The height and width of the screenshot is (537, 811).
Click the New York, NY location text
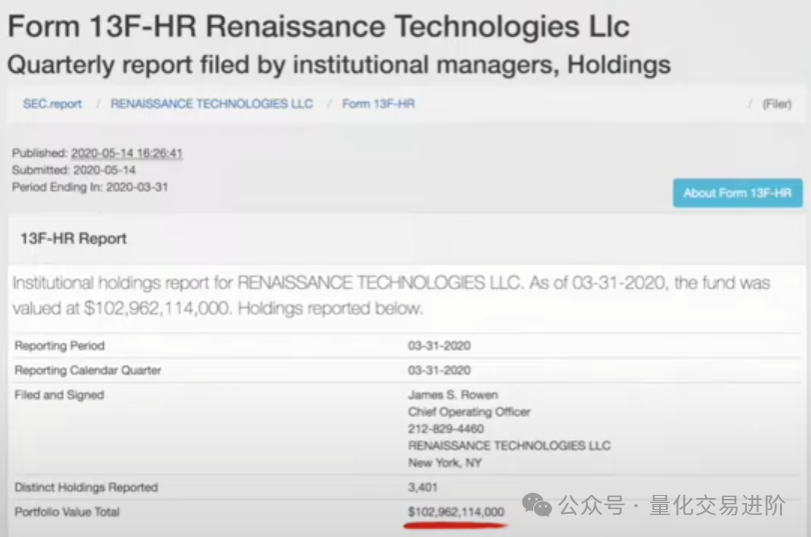click(x=445, y=463)
